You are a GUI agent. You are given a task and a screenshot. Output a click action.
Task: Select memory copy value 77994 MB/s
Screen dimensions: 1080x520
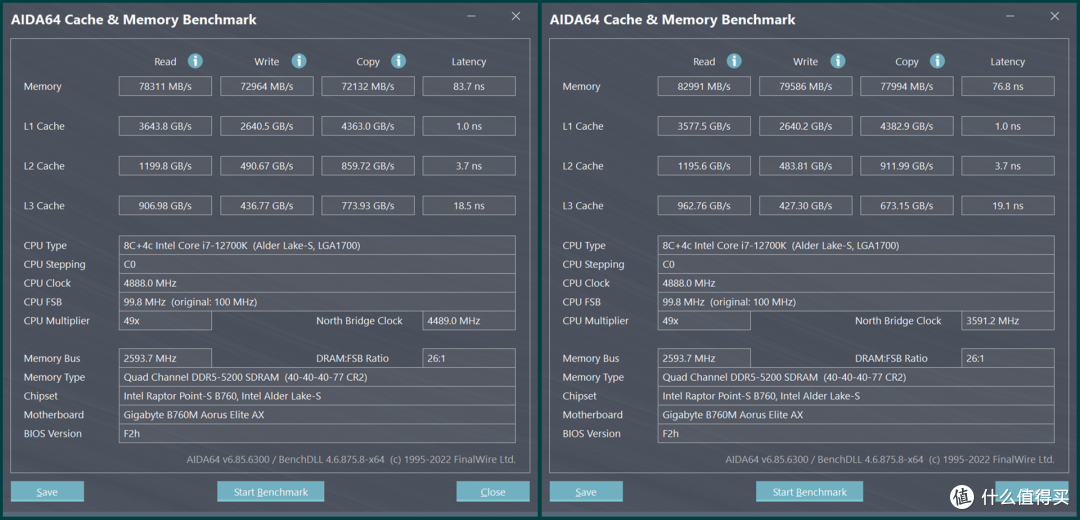coord(906,86)
